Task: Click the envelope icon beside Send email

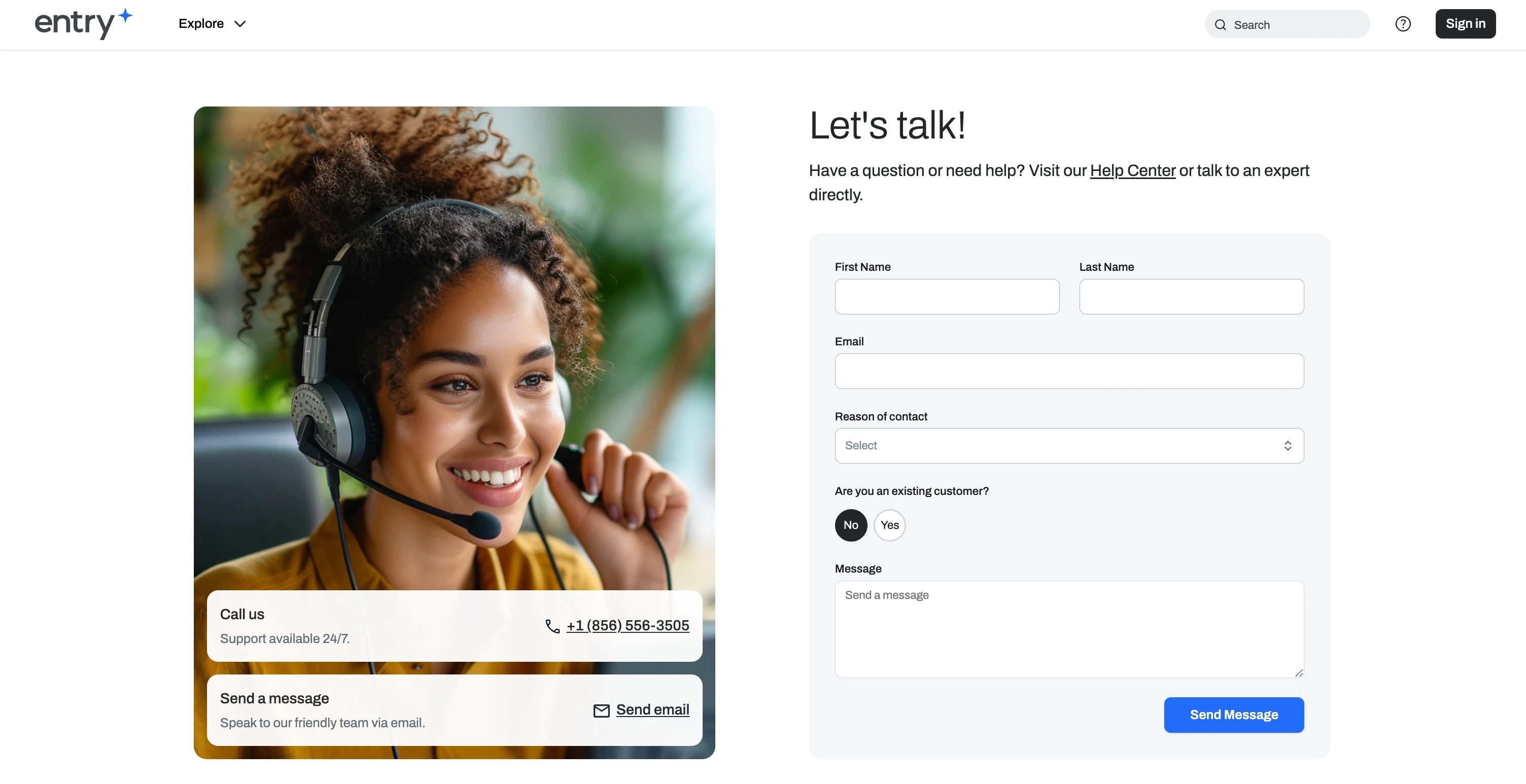Action: pyautogui.click(x=601, y=710)
